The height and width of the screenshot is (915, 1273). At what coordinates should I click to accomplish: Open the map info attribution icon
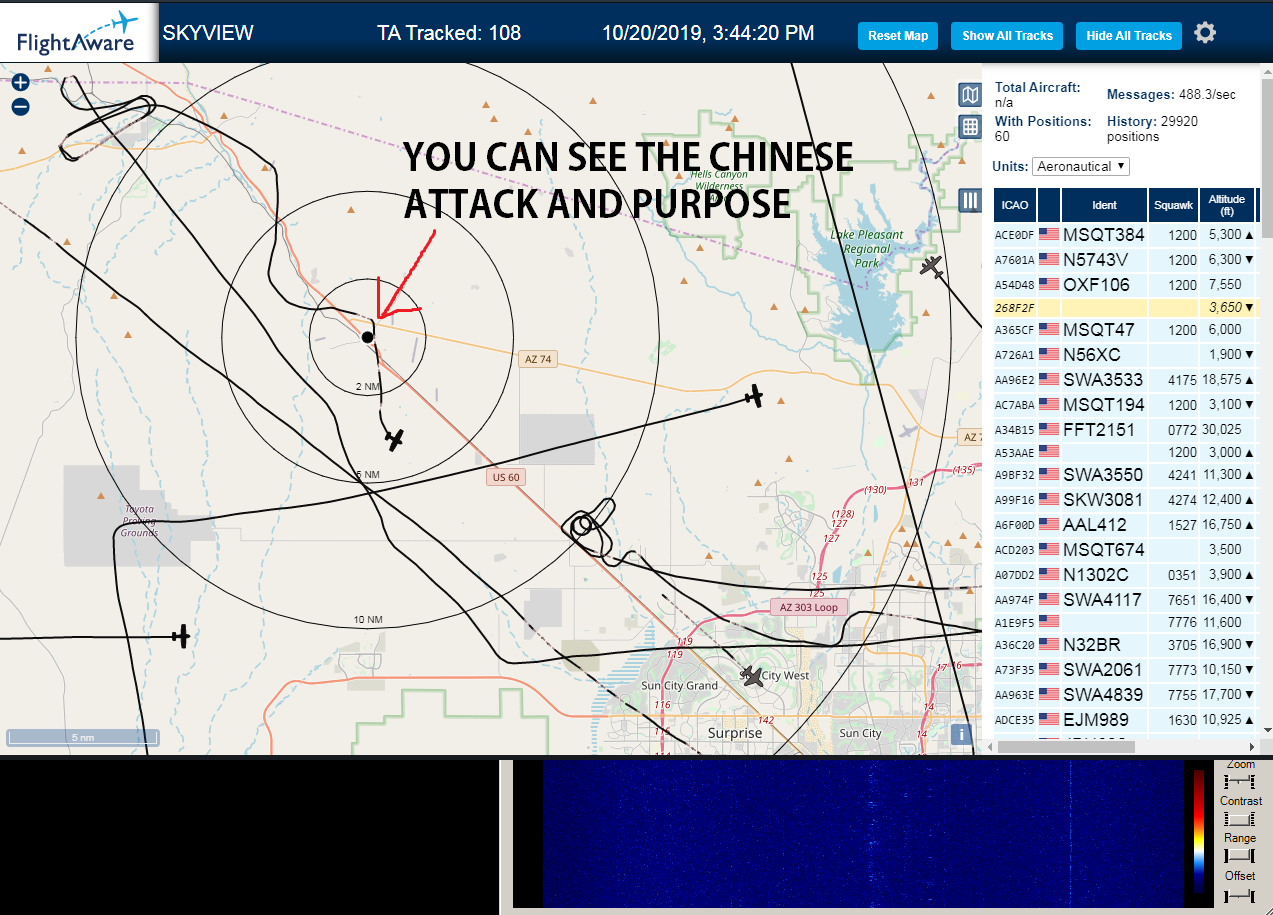(x=961, y=734)
